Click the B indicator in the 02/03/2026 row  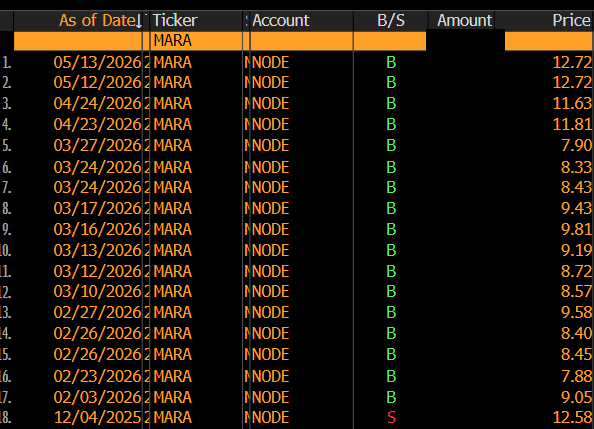[x=391, y=397]
